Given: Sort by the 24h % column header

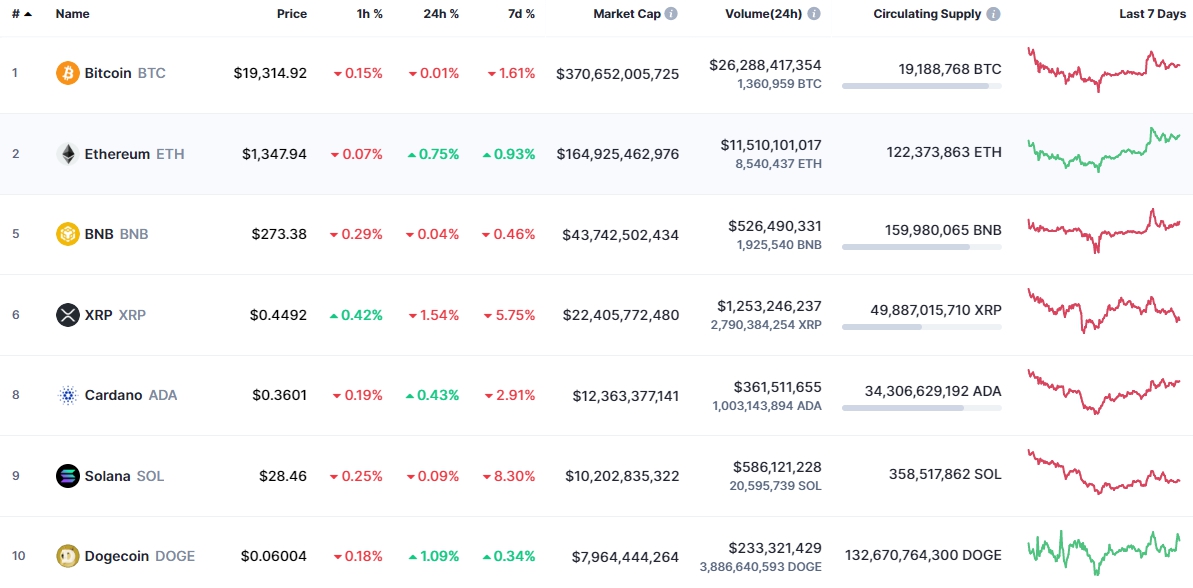Looking at the screenshot, I should coord(441,14).
